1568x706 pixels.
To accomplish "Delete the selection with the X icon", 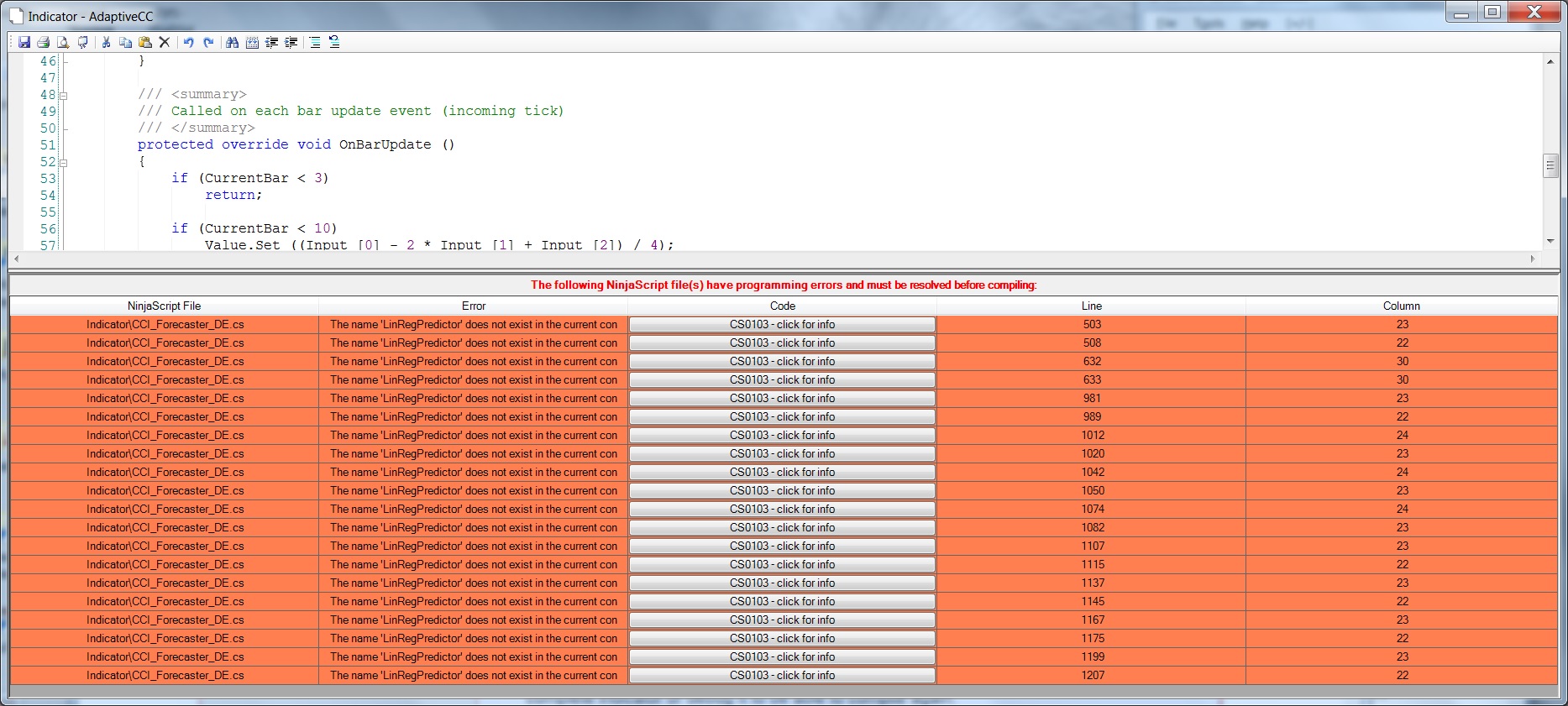I will coord(165,42).
